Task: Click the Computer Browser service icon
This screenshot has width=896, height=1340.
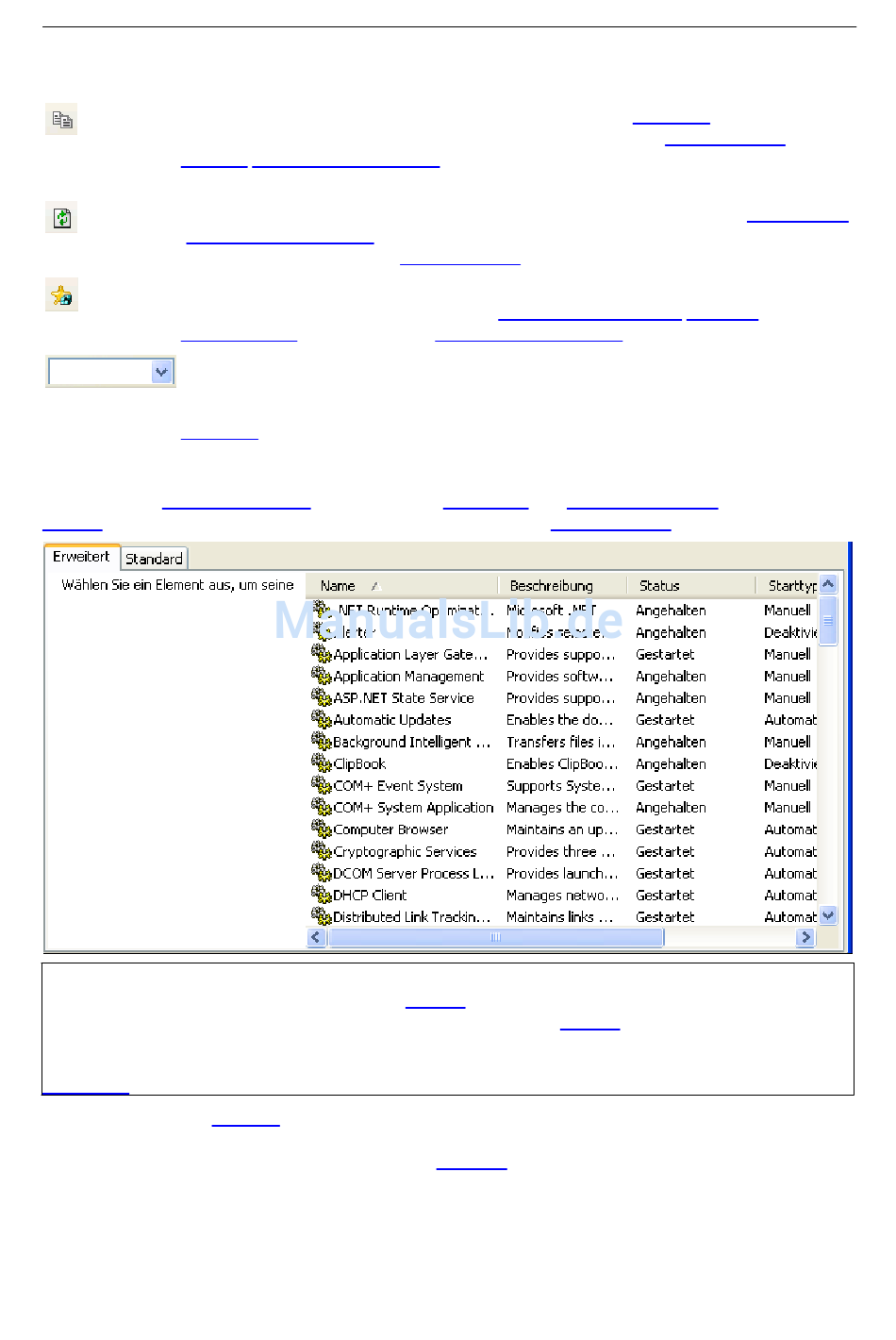Action: 321,829
